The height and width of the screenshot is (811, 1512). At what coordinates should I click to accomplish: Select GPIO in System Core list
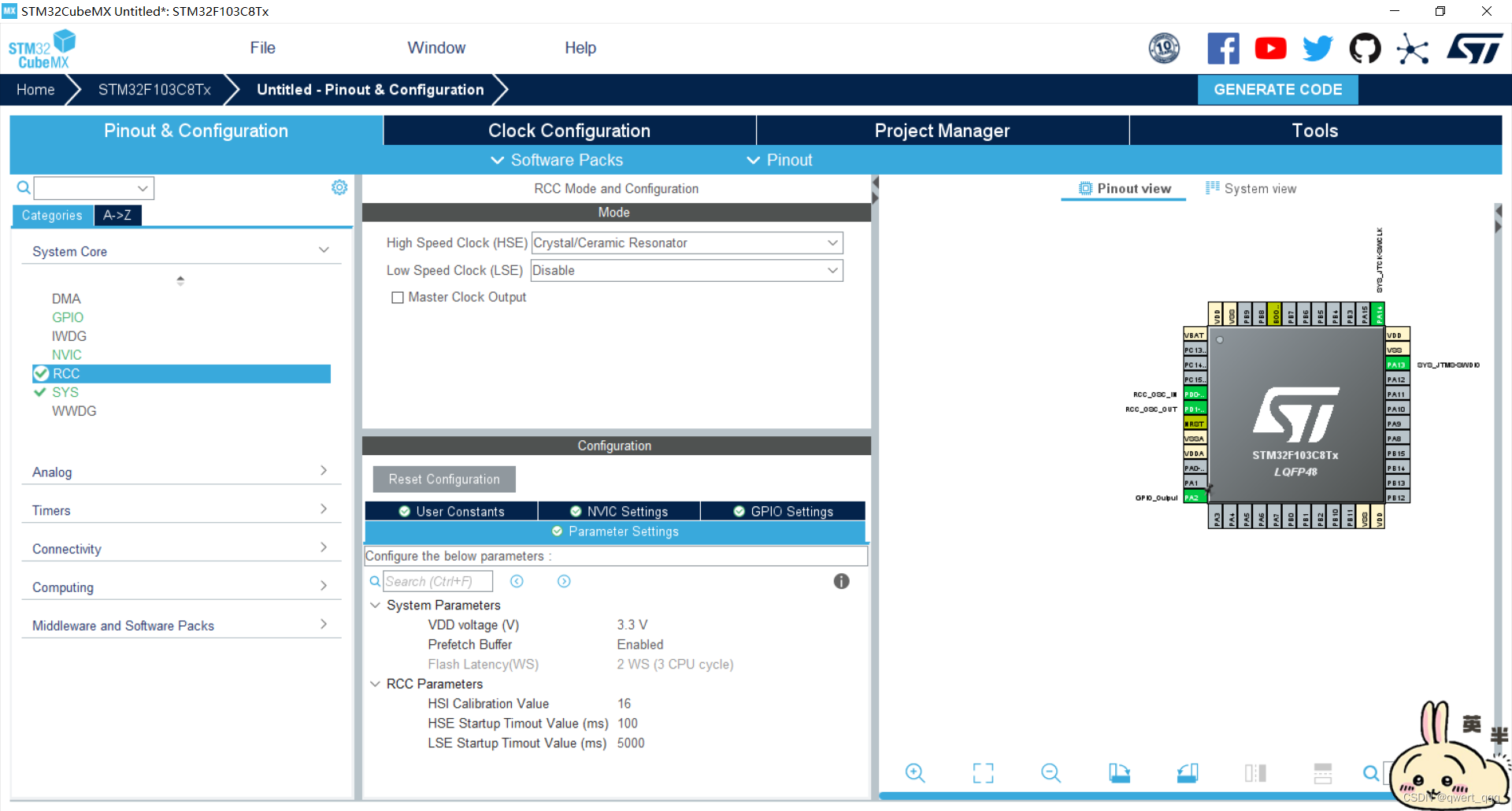(x=68, y=317)
